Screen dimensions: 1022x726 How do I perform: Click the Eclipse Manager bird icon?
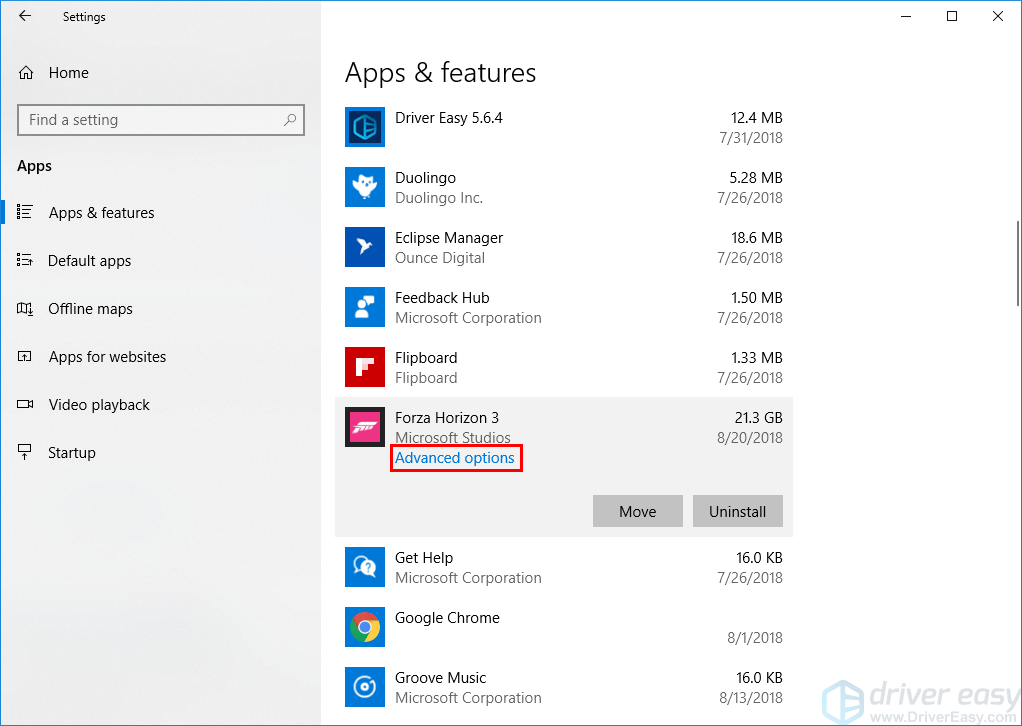point(365,247)
